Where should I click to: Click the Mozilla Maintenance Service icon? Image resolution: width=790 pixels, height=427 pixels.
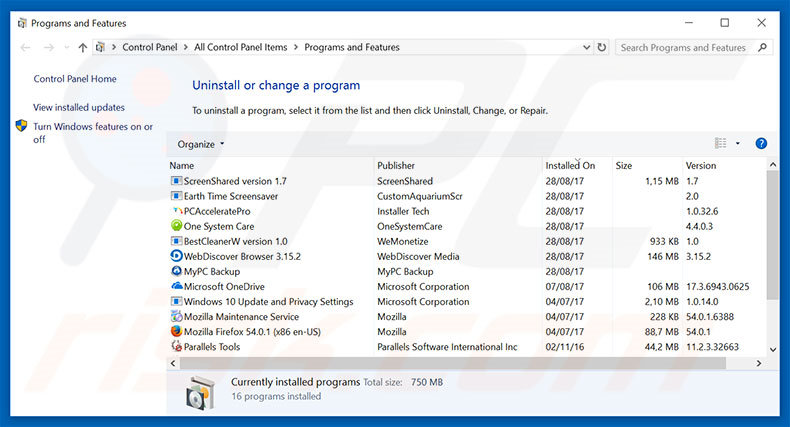pyautogui.click(x=176, y=316)
